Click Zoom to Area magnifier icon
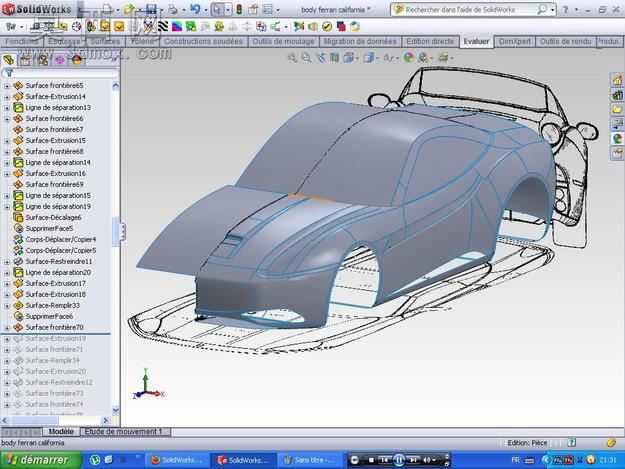 (306, 58)
